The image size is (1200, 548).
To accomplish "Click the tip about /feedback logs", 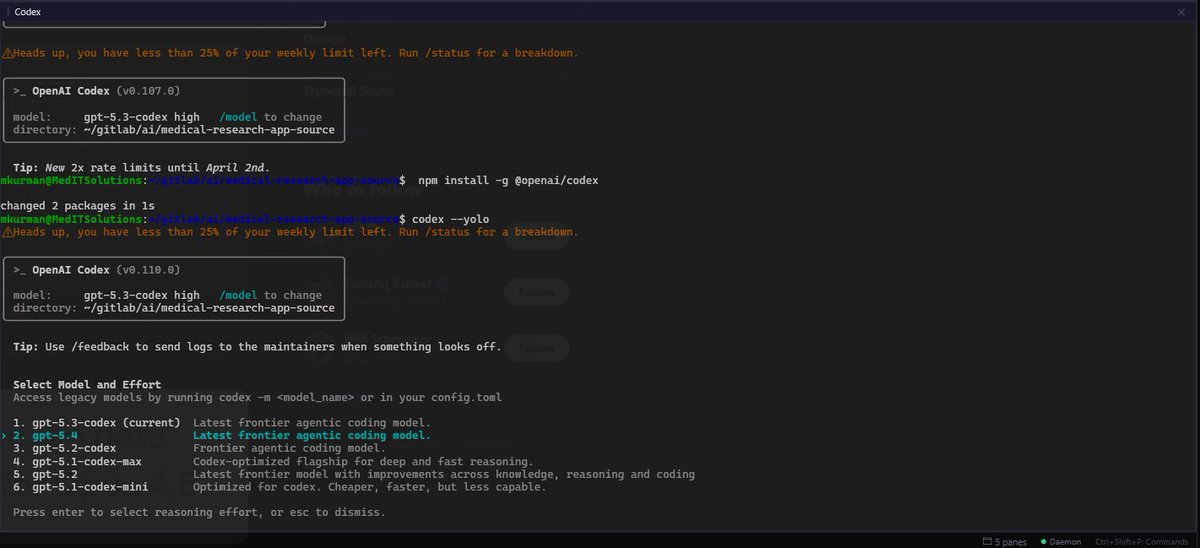I will 257,346.
